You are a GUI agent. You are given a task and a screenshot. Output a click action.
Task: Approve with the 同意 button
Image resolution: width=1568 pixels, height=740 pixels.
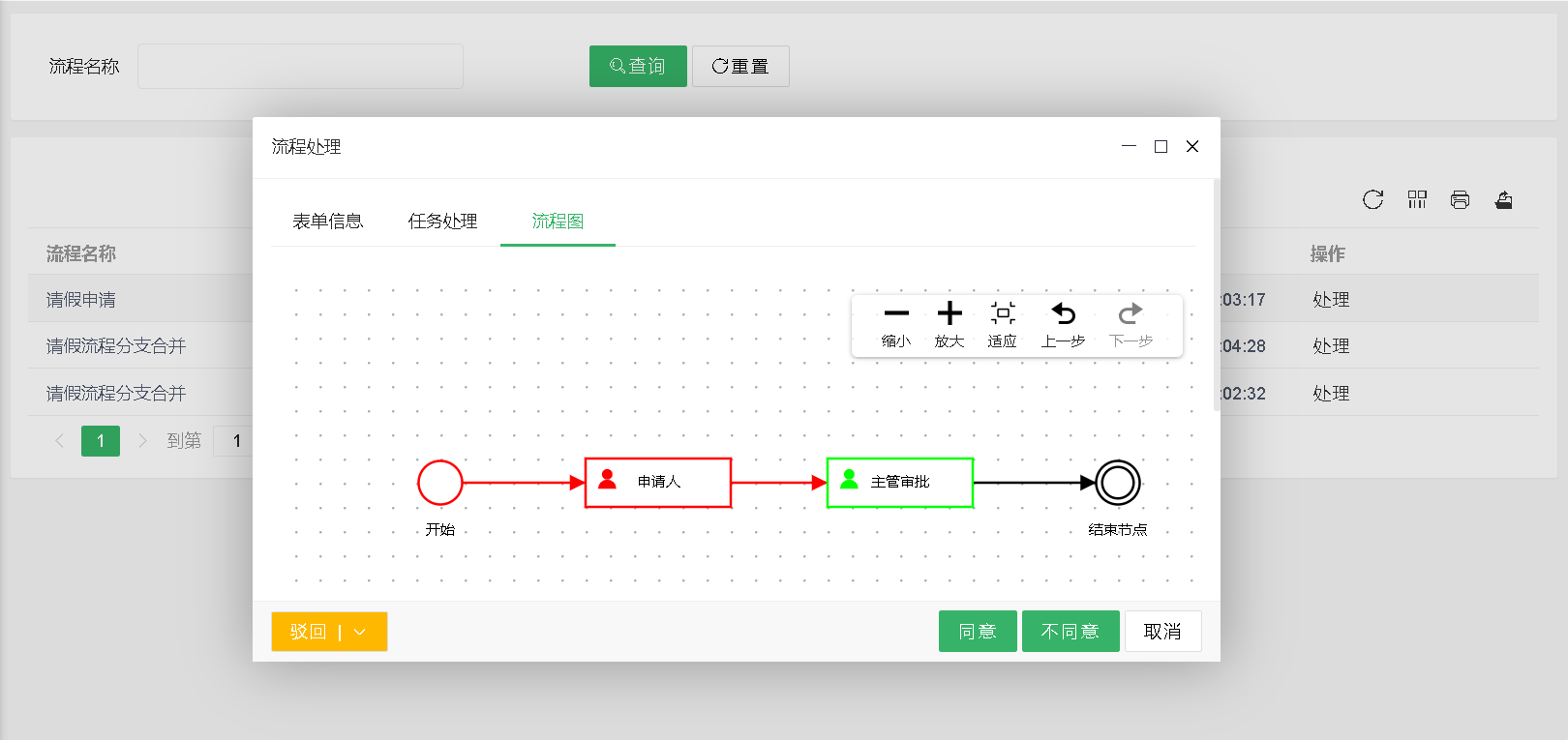[978, 632]
